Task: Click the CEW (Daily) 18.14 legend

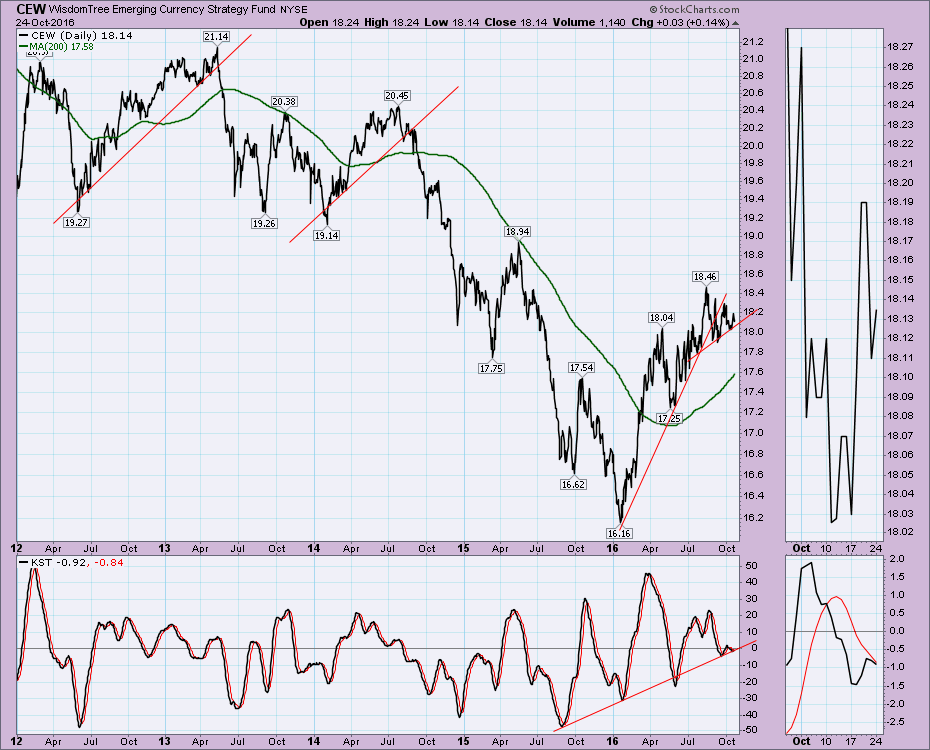Action: [76, 36]
